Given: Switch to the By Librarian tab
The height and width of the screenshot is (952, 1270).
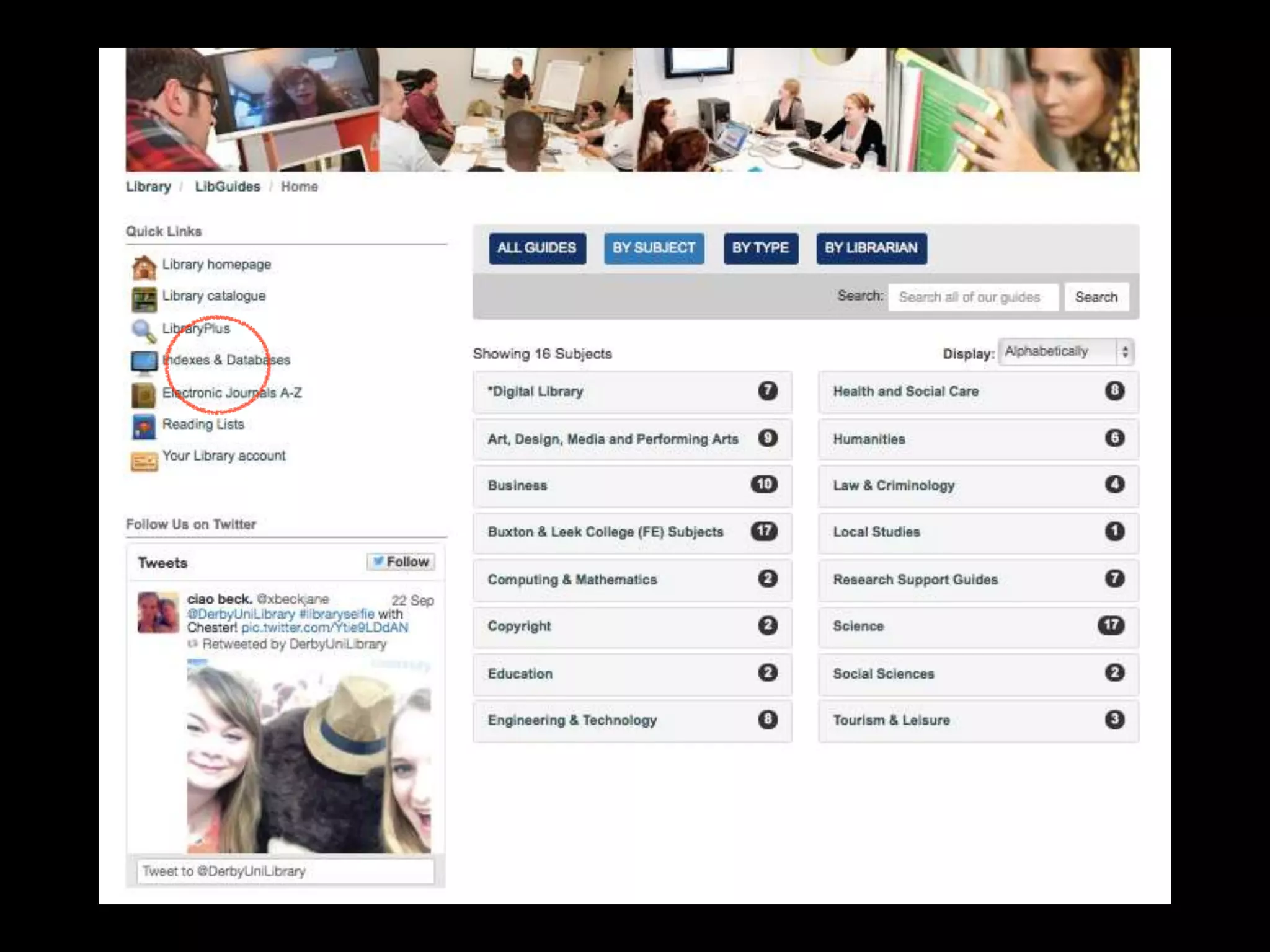Looking at the screenshot, I should tap(871, 248).
